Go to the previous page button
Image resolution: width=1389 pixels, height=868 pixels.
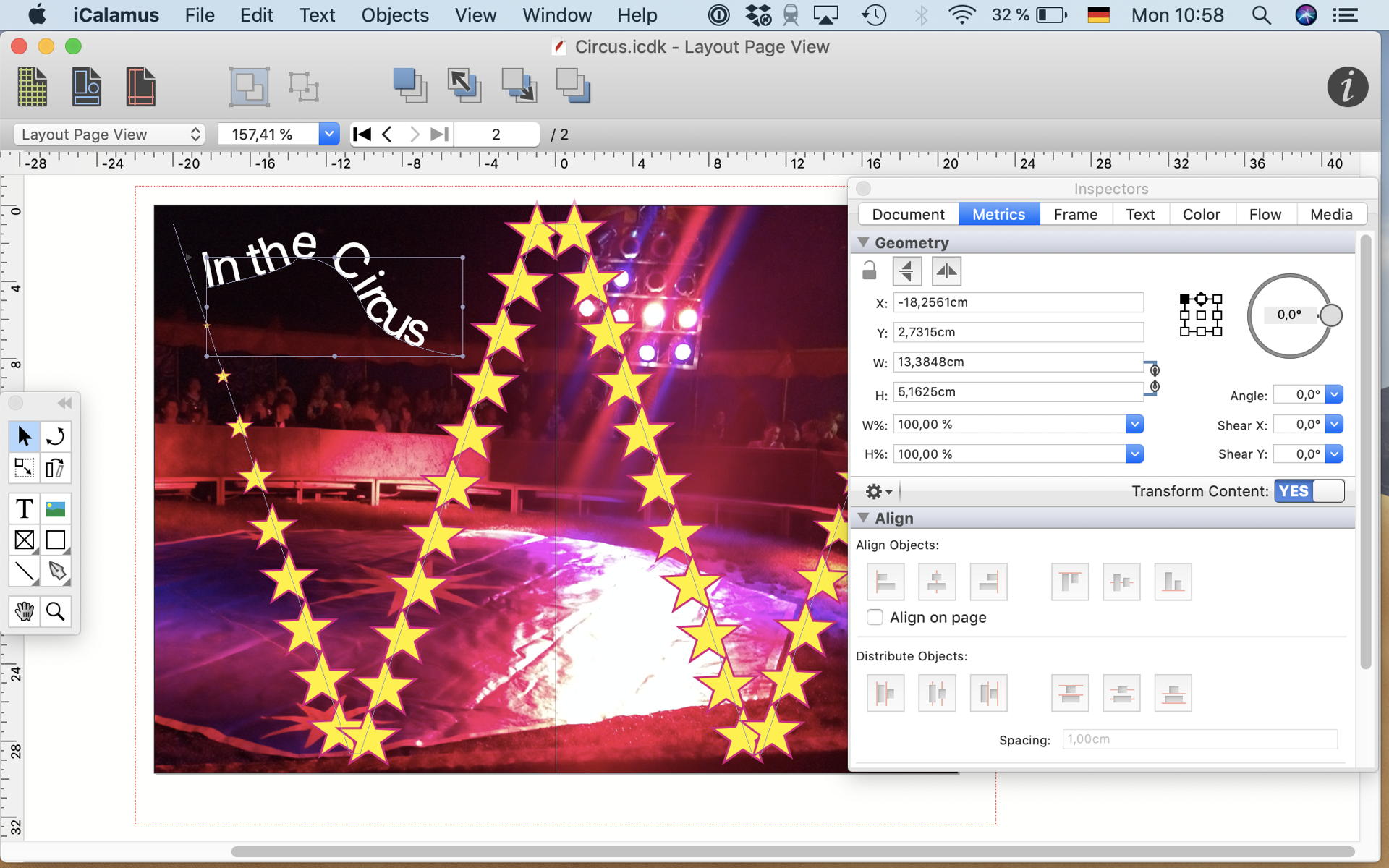coord(387,135)
